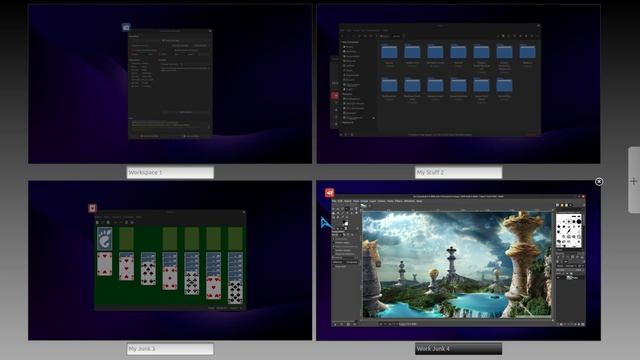Screen dimensions: 640x360
Task: Switch to the file manager window in My Stuff 2
Action: tap(440, 80)
